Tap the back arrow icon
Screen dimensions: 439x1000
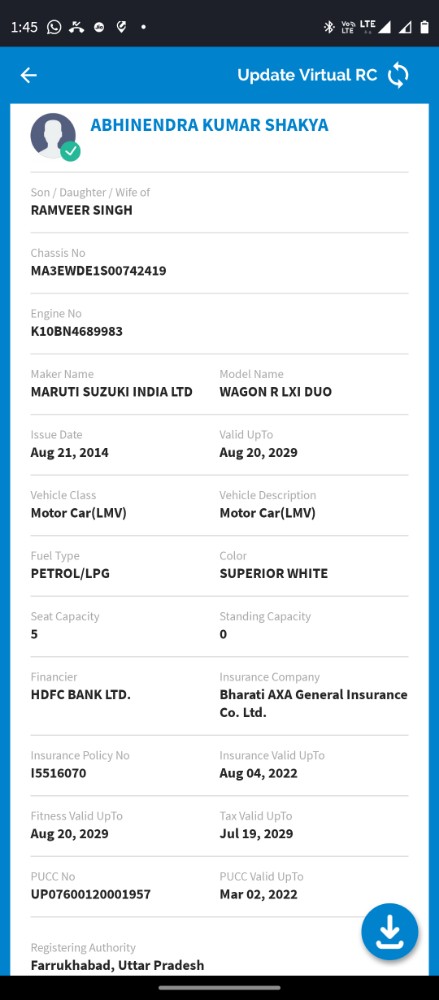click(29, 75)
